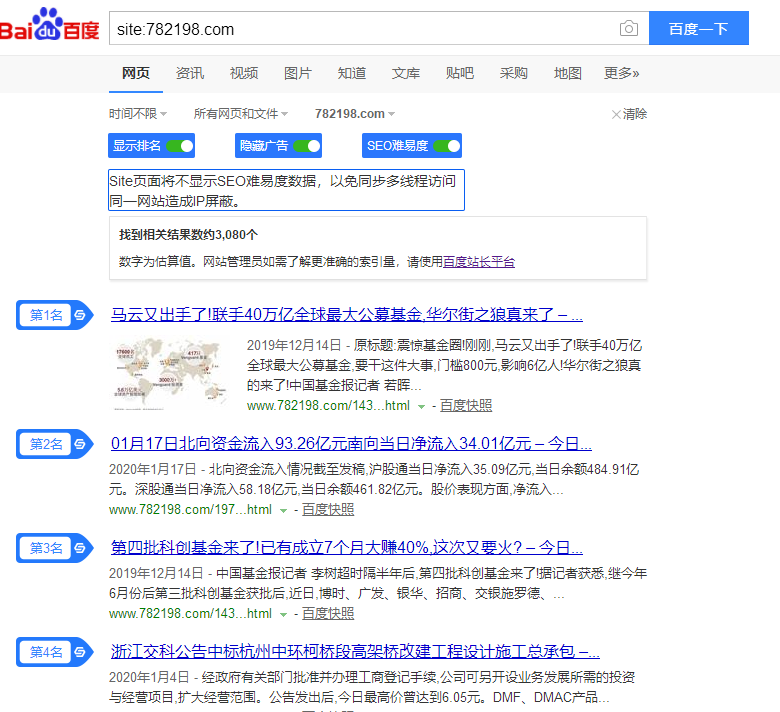Expand arrow beside 197...html result URL
The height and width of the screenshot is (712, 780).
click(283, 510)
